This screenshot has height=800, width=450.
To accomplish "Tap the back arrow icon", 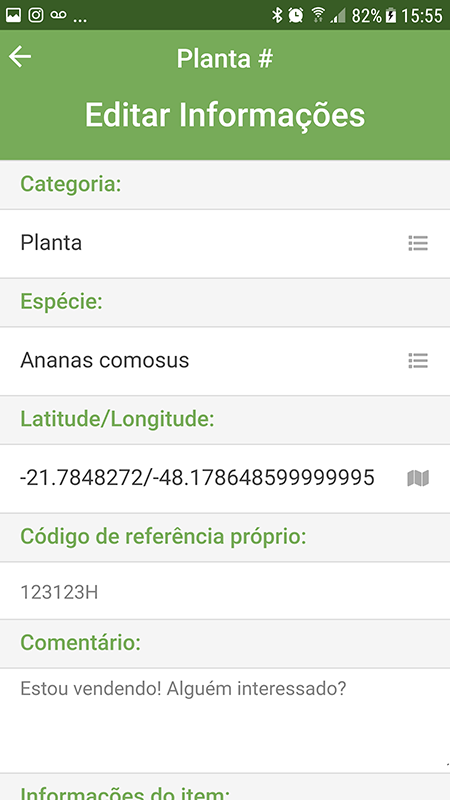I will tap(20, 56).
